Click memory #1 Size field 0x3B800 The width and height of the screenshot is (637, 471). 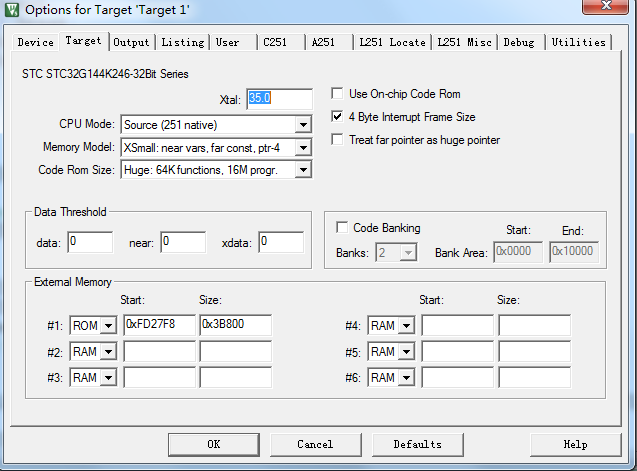236,325
